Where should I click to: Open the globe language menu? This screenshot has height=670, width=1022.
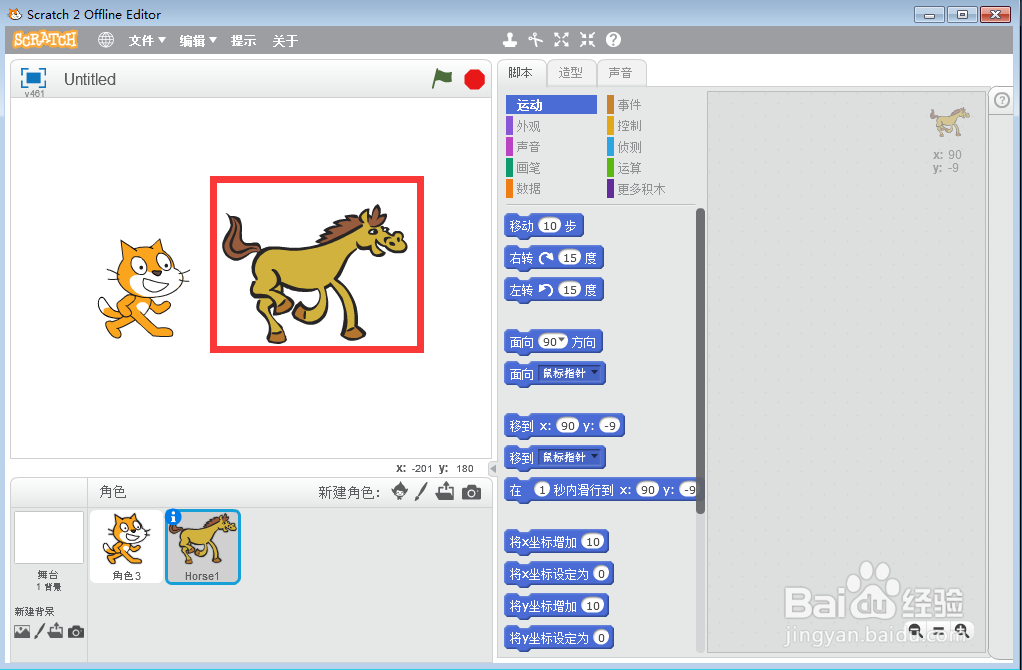(106, 40)
